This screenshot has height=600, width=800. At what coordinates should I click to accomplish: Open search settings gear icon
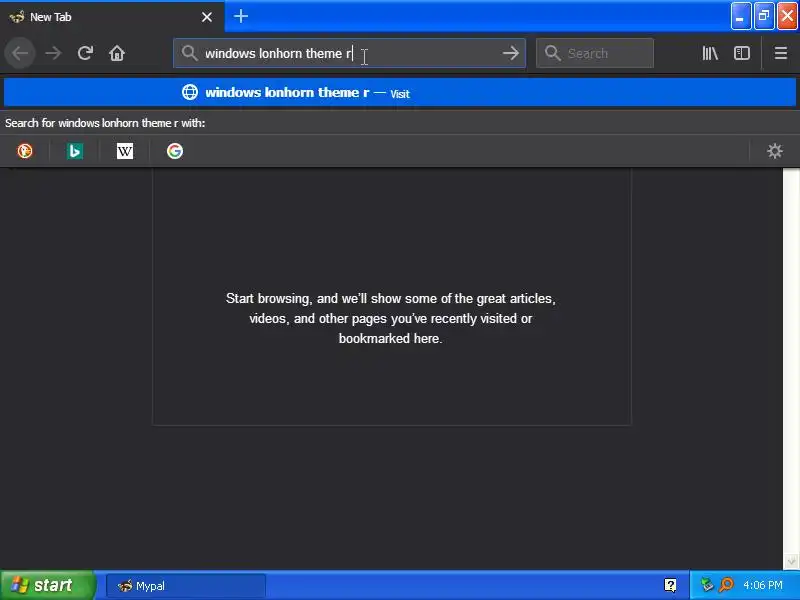click(x=774, y=151)
